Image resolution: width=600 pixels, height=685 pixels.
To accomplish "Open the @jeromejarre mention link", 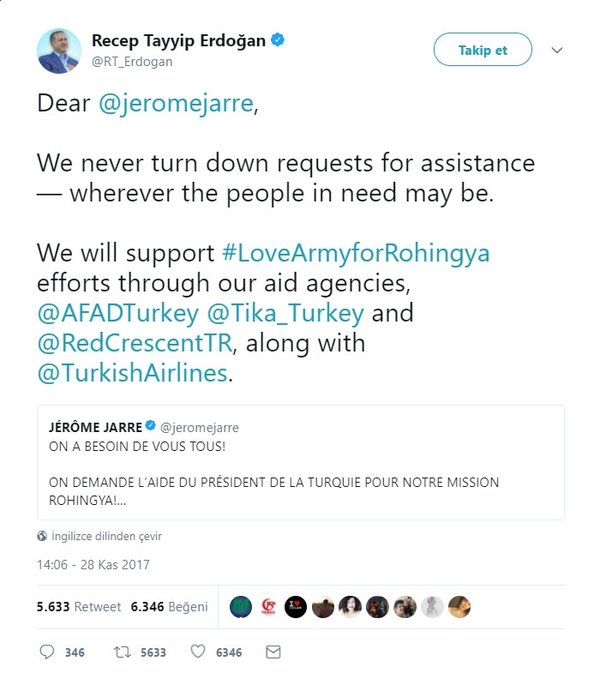I will click(177, 103).
